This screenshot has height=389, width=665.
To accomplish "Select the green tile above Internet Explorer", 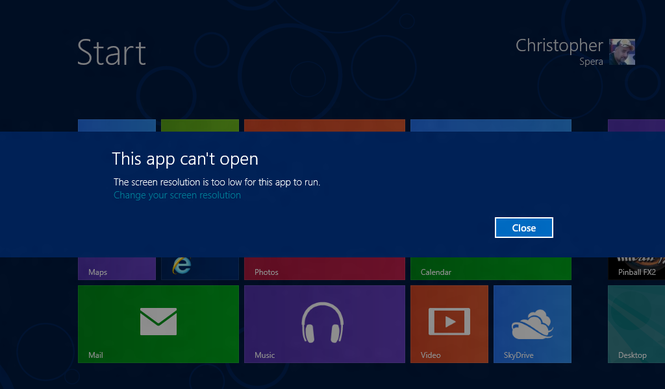I will coord(200,126).
